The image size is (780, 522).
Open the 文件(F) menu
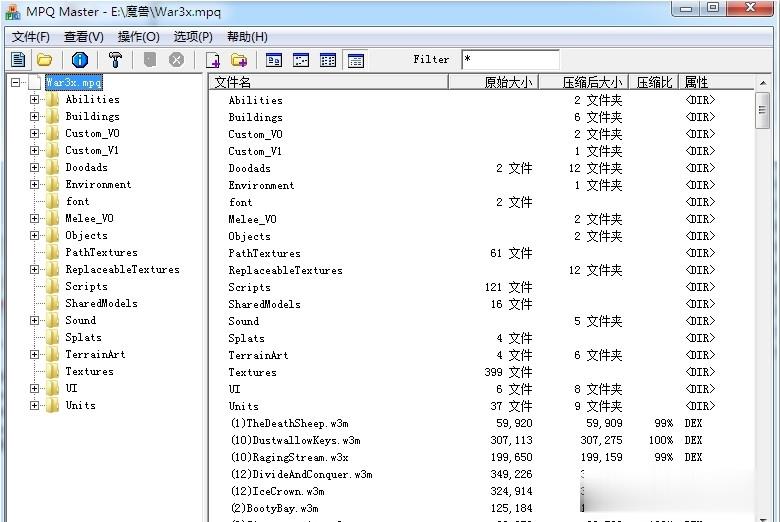pyautogui.click(x=31, y=37)
